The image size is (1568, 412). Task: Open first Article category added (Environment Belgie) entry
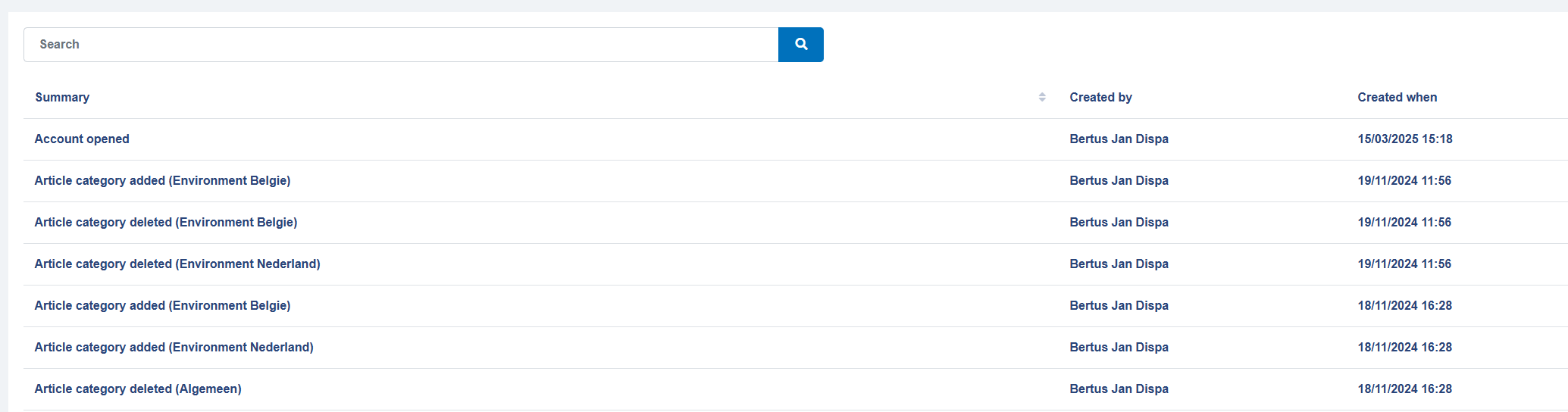click(x=162, y=180)
